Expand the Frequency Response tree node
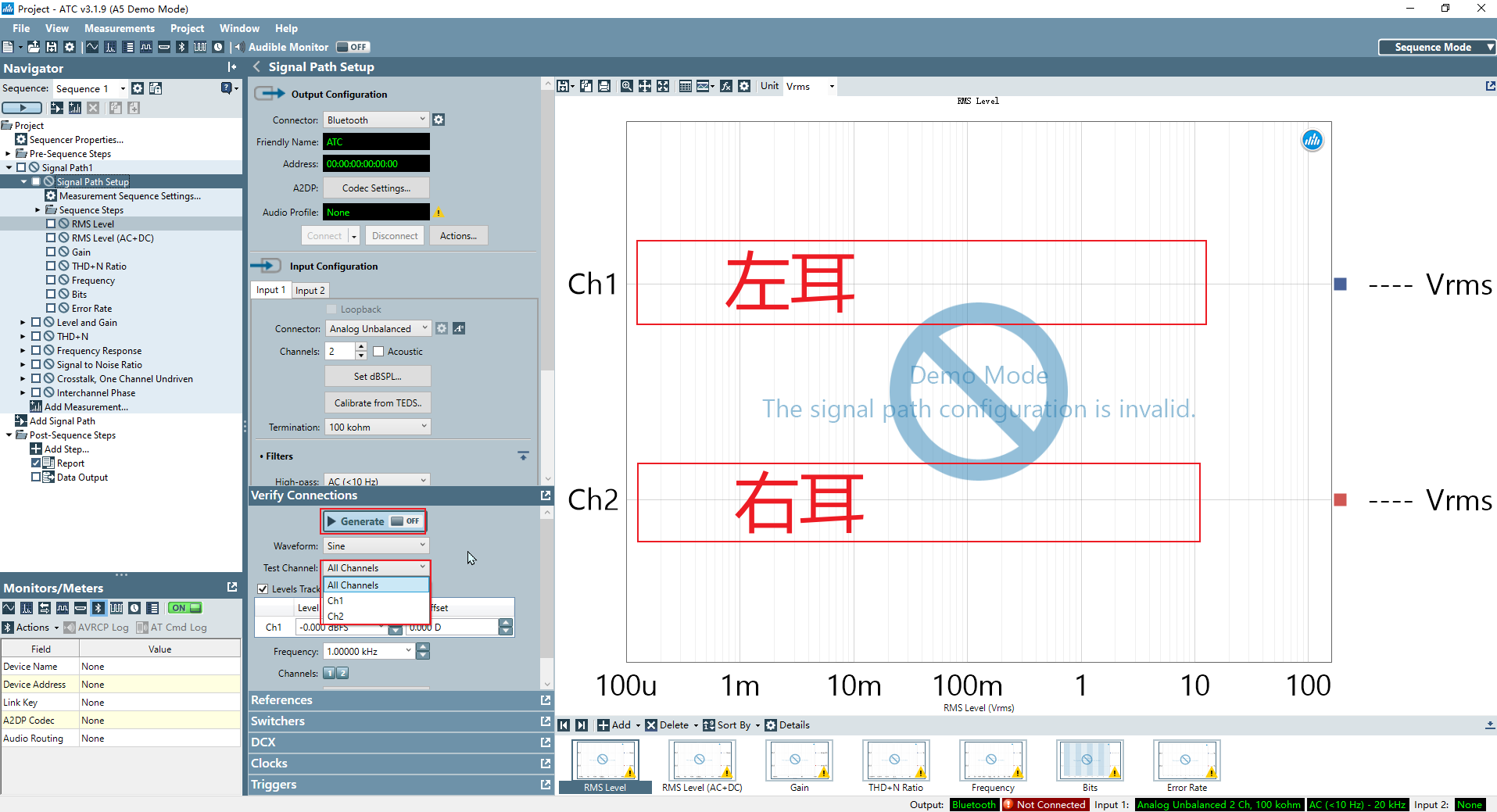Viewport: 1497px width, 812px height. click(x=23, y=351)
